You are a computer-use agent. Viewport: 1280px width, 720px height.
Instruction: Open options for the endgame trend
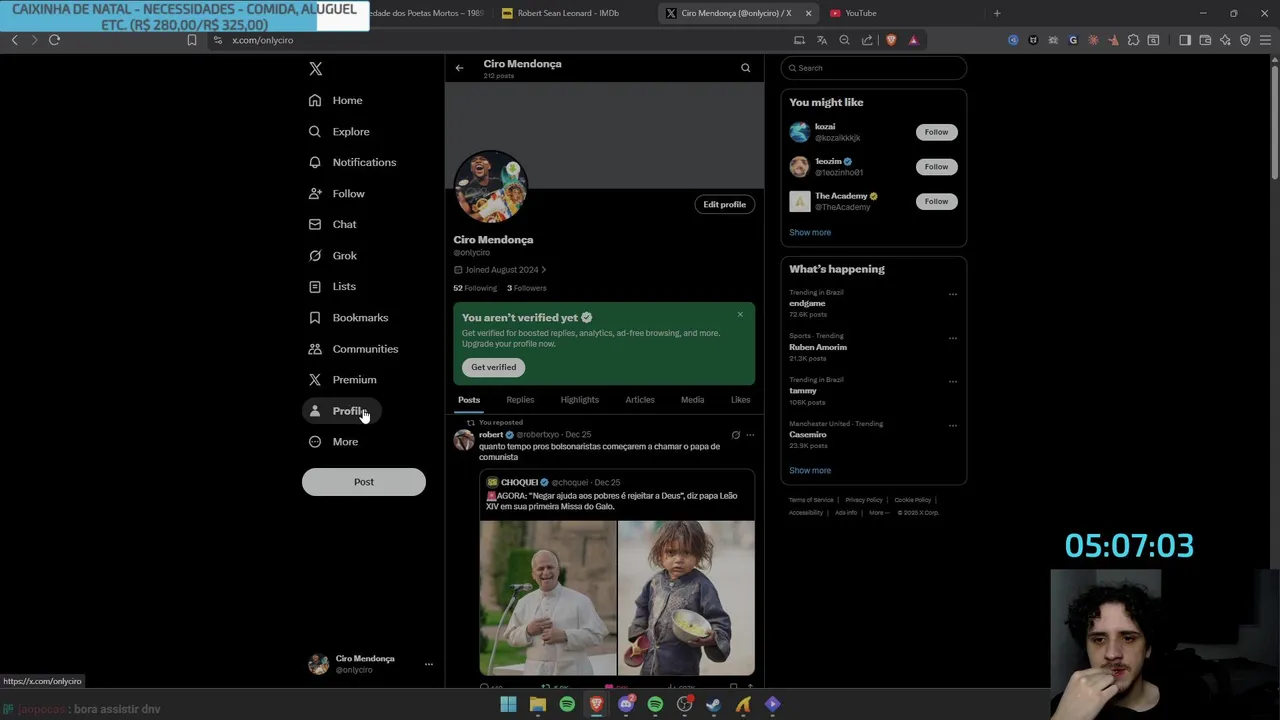(952, 294)
